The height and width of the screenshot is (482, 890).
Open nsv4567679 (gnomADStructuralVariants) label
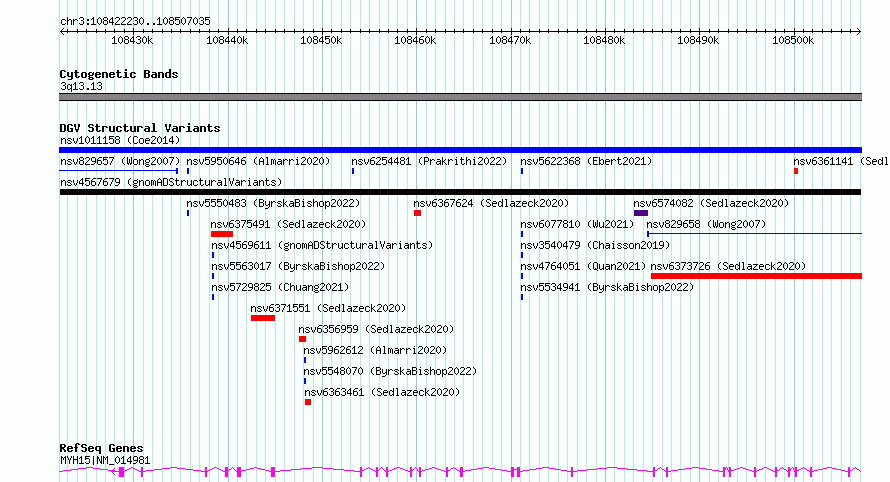point(171,182)
